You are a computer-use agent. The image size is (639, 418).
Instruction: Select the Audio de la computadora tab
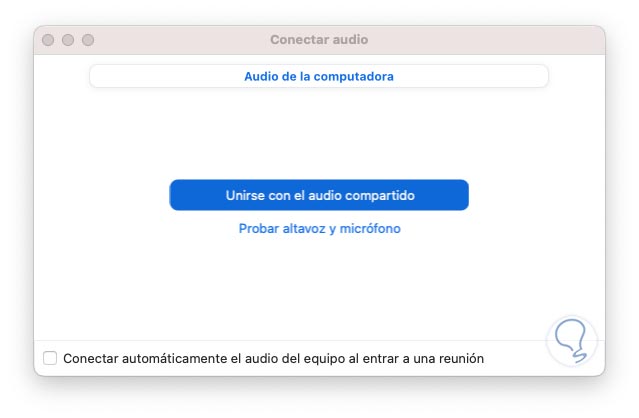click(319, 76)
